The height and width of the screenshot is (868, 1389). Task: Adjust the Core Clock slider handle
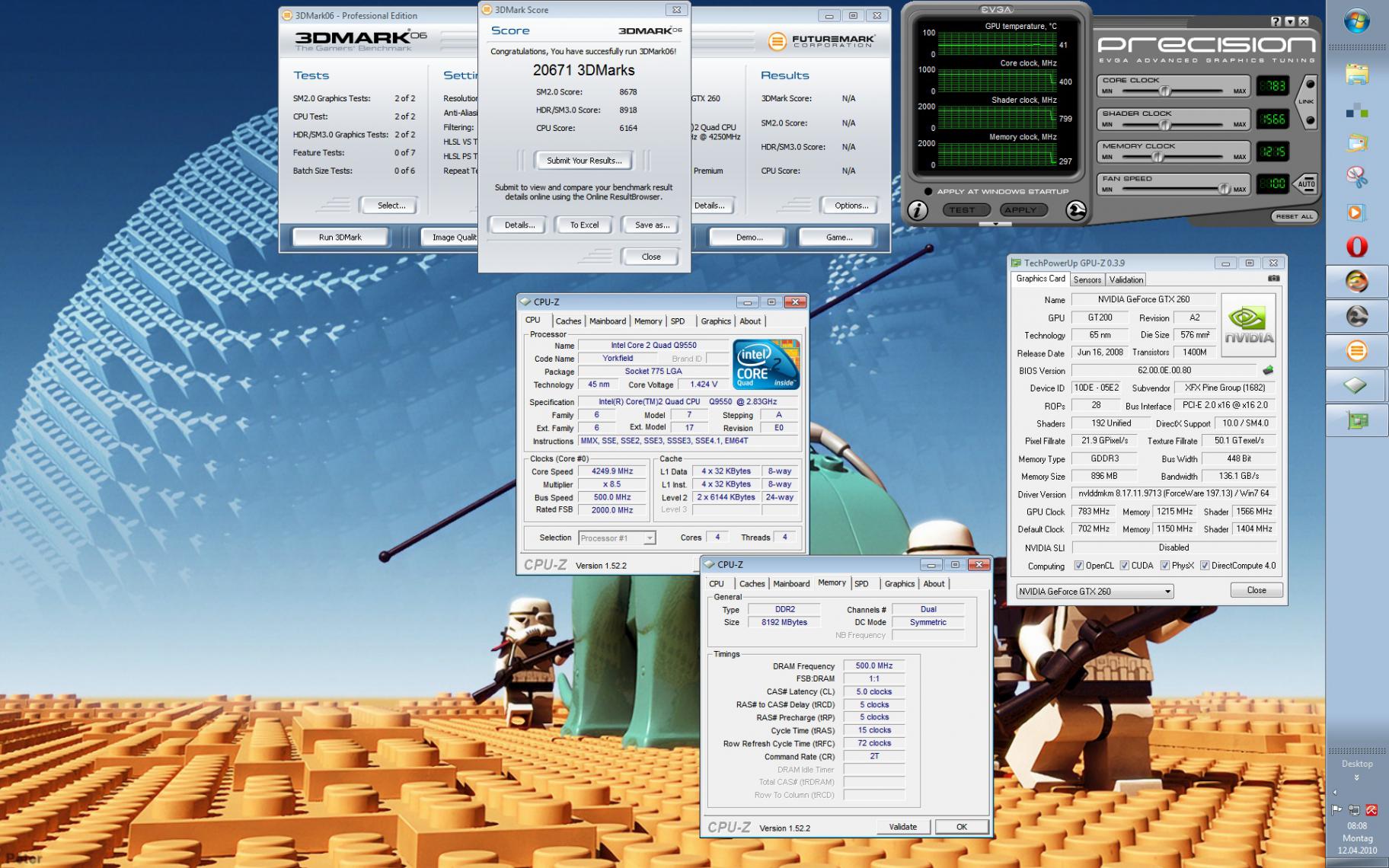coord(1164,91)
